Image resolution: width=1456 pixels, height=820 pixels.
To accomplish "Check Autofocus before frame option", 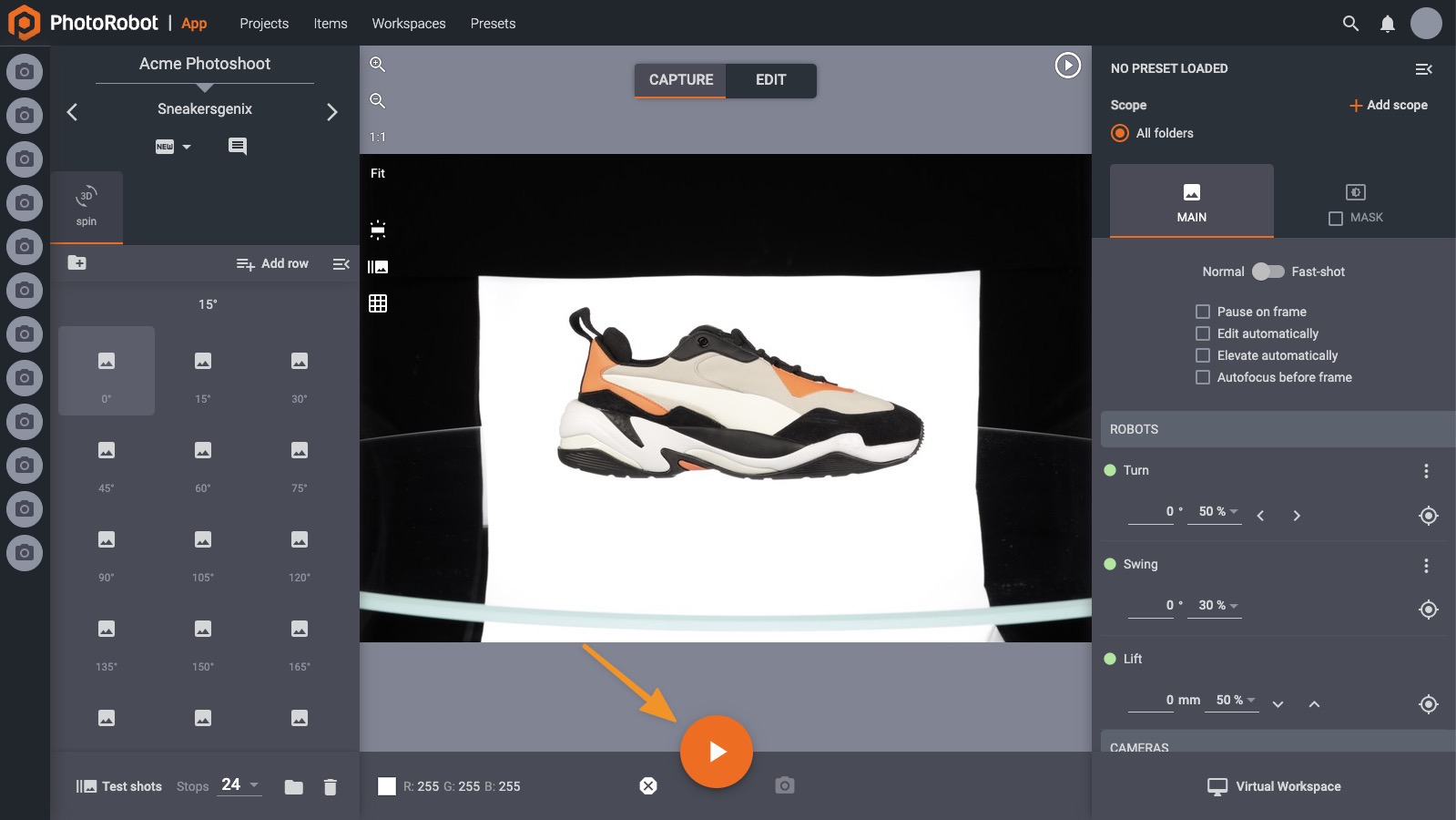I will pyautogui.click(x=1203, y=377).
